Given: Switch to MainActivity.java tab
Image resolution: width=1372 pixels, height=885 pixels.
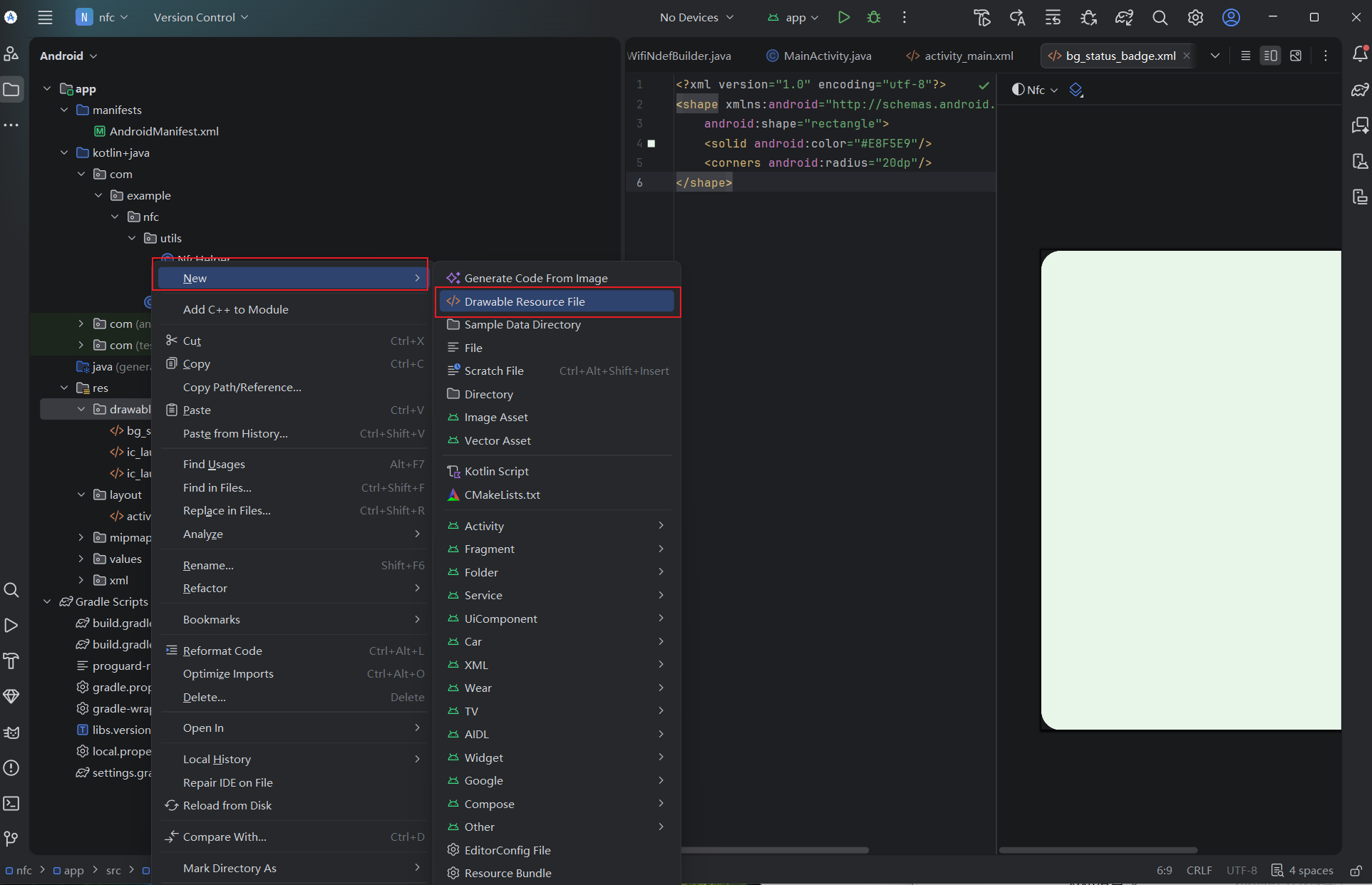Looking at the screenshot, I should pos(819,56).
